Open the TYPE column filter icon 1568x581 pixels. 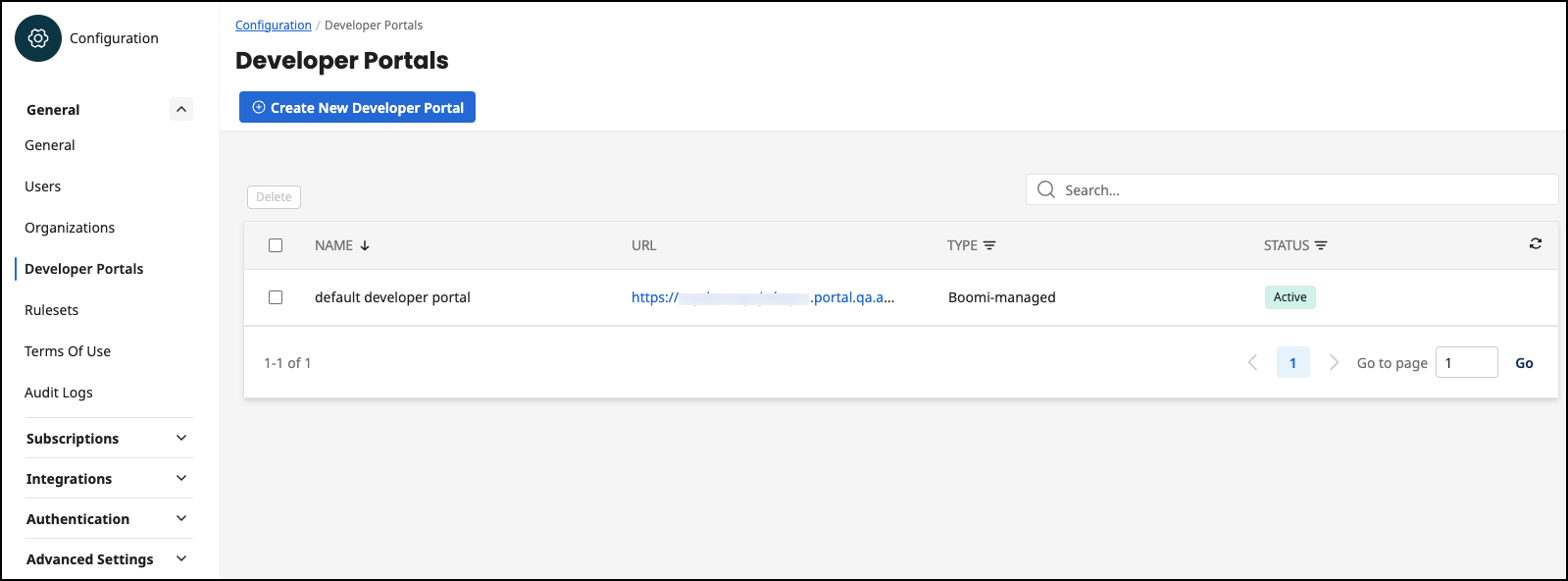pos(989,245)
